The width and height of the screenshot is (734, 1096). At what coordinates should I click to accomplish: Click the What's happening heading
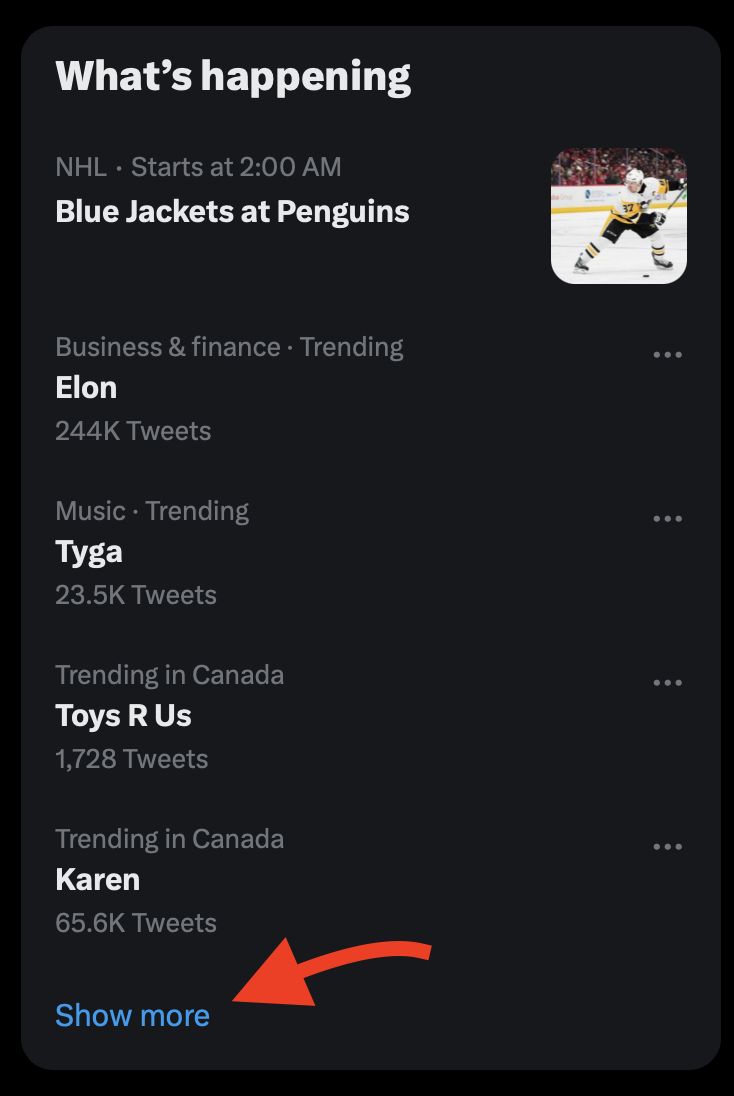pyautogui.click(x=233, y=77)
